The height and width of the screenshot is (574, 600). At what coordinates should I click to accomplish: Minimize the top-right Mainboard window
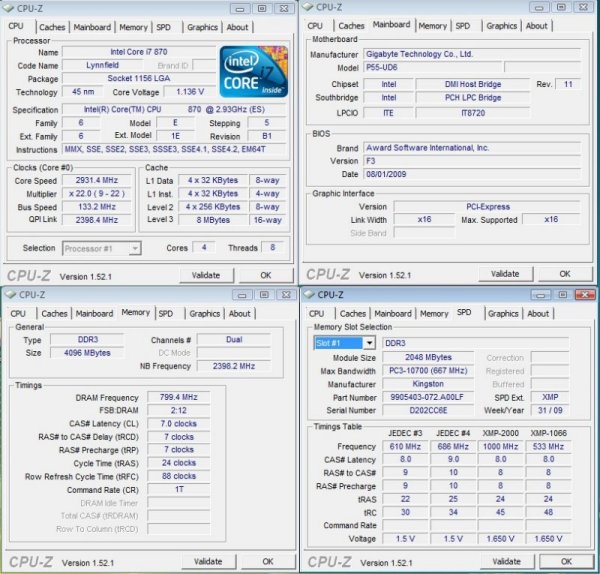point(539,8)
